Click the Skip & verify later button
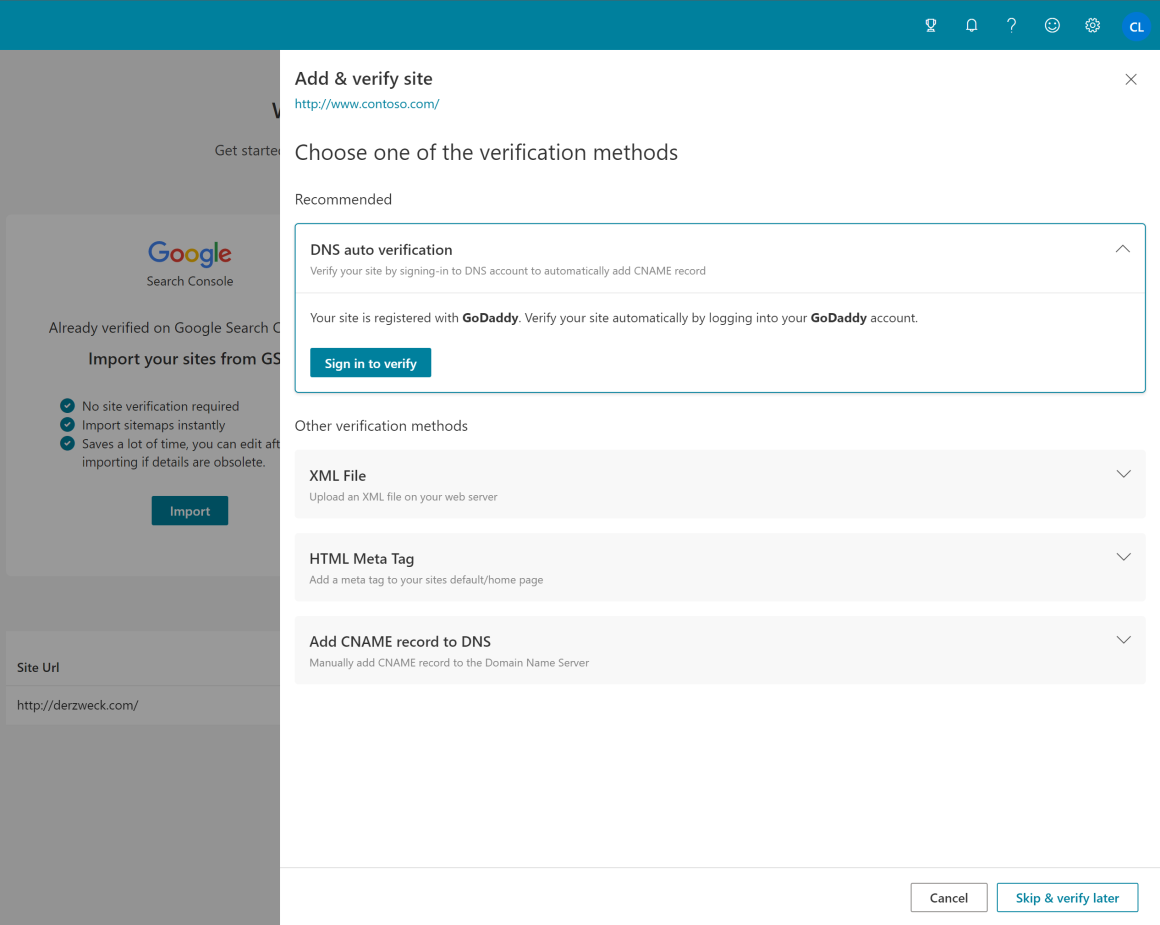This screenshot has width=1160, height=925. click(x=1067, y=897)
